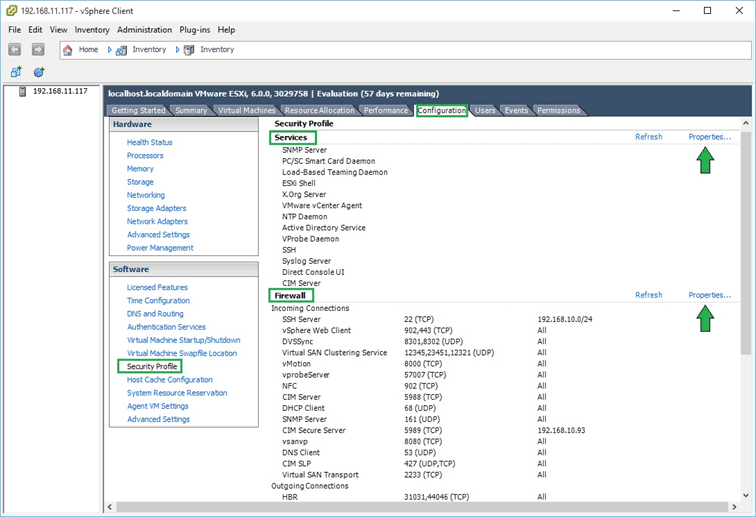
Task: Select the 192.168.11.117 host tree item
Action: pyautogui.click(x=60, y=91)
